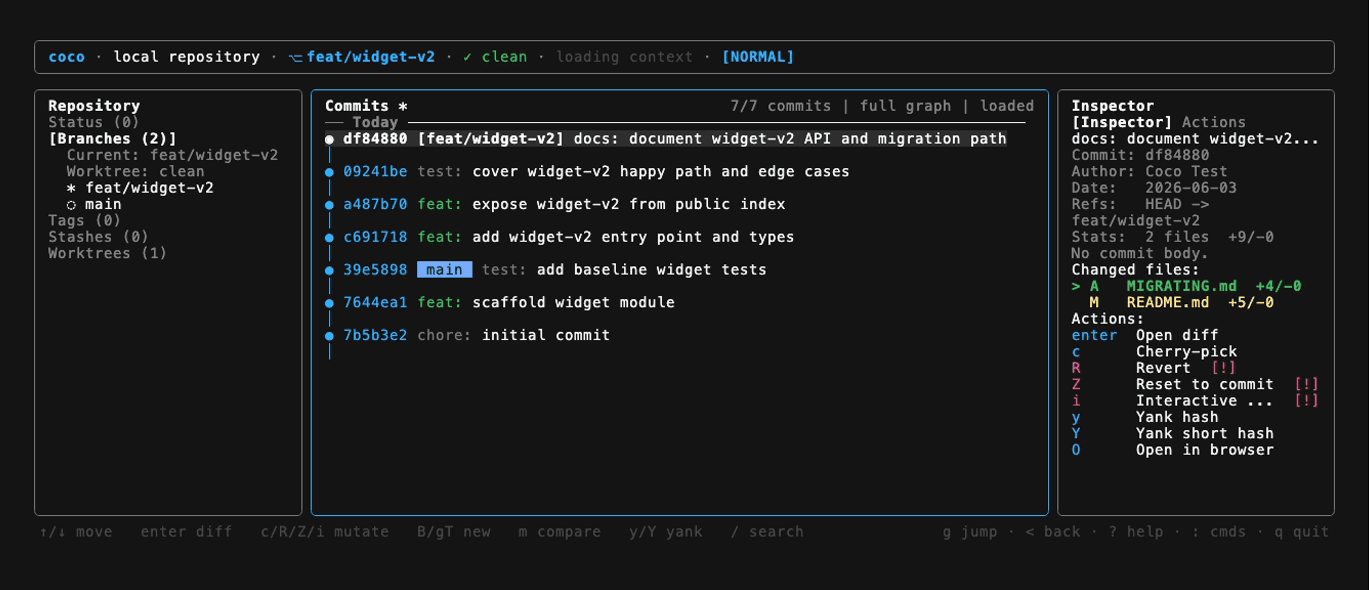
Task: Select the main branch in sidebar
Action: click(94, 204)
